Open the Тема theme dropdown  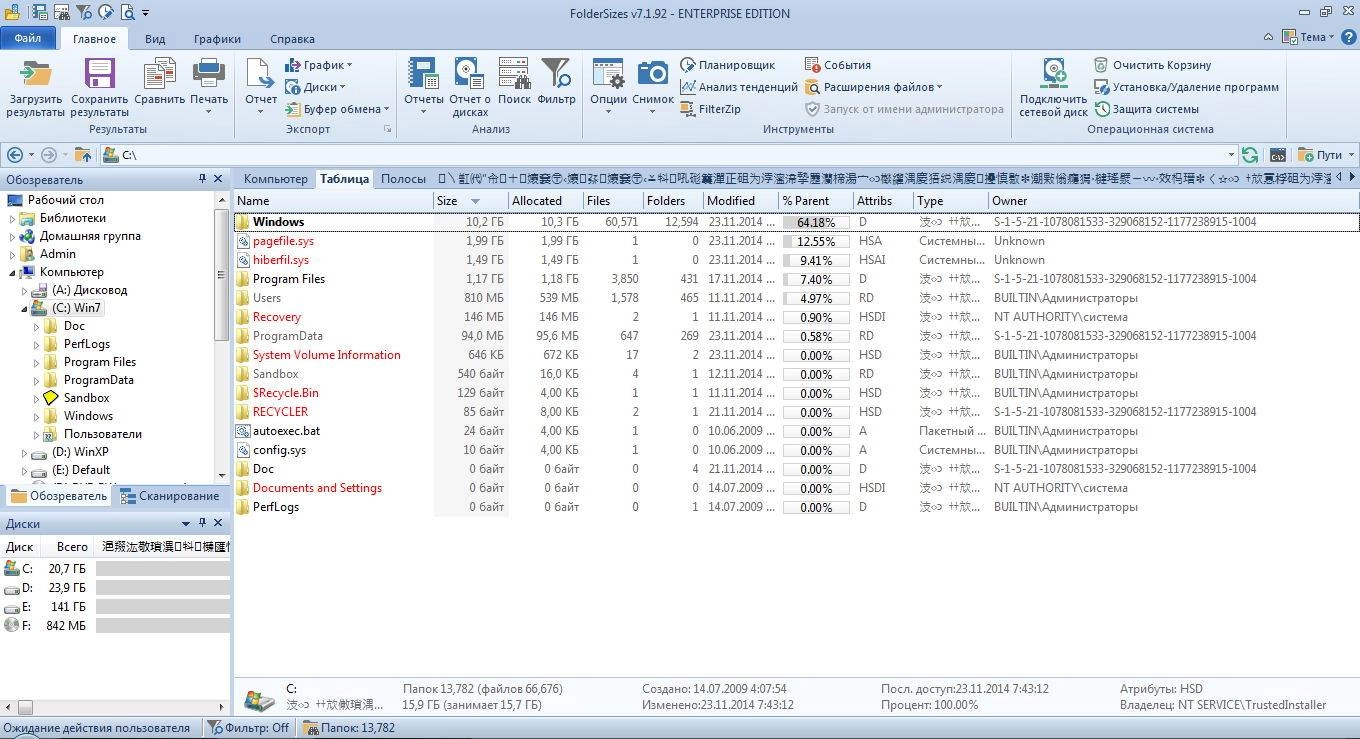1308,37
